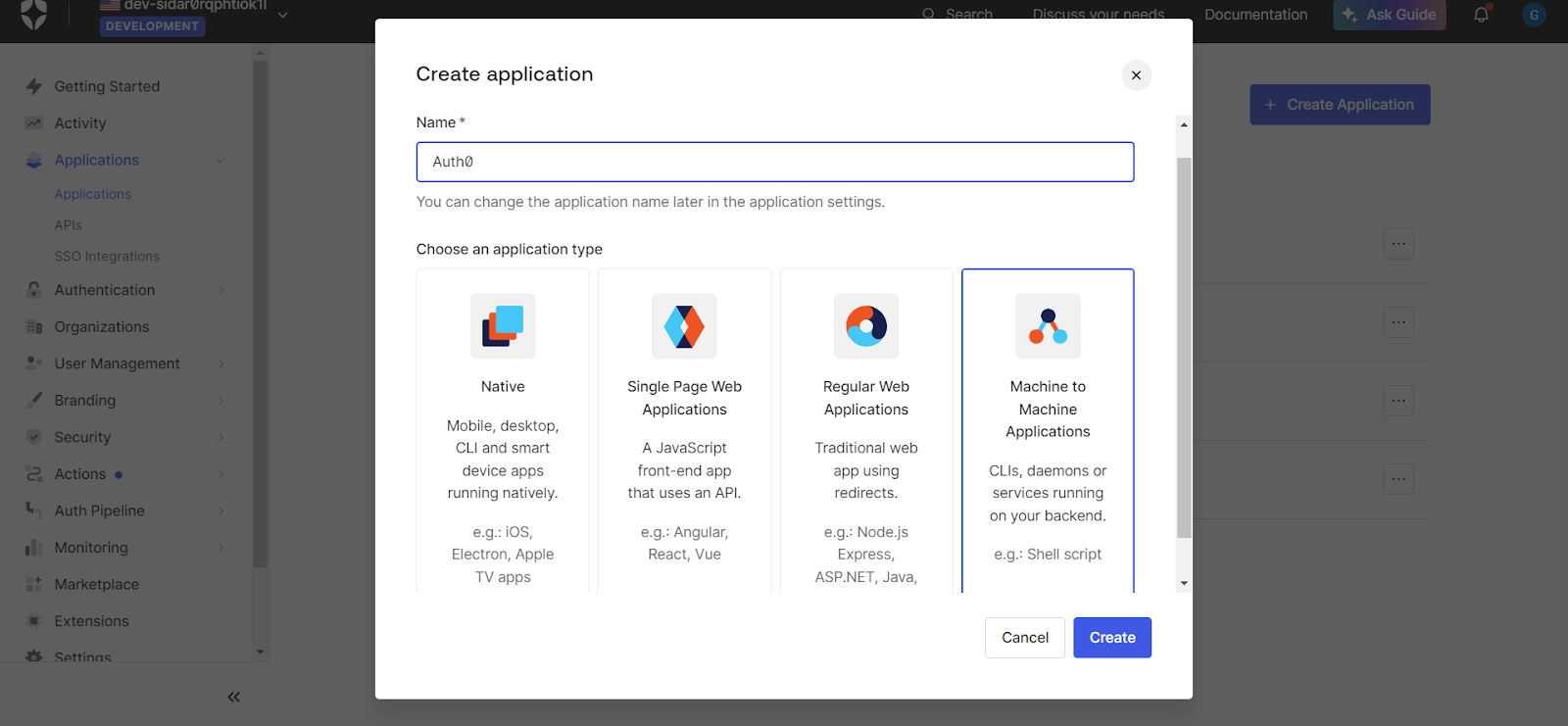This screenshot has height=726, width=1568.
Task: Click the DEVELOPMENT environment badge
Action: click(x=152, y=26)
